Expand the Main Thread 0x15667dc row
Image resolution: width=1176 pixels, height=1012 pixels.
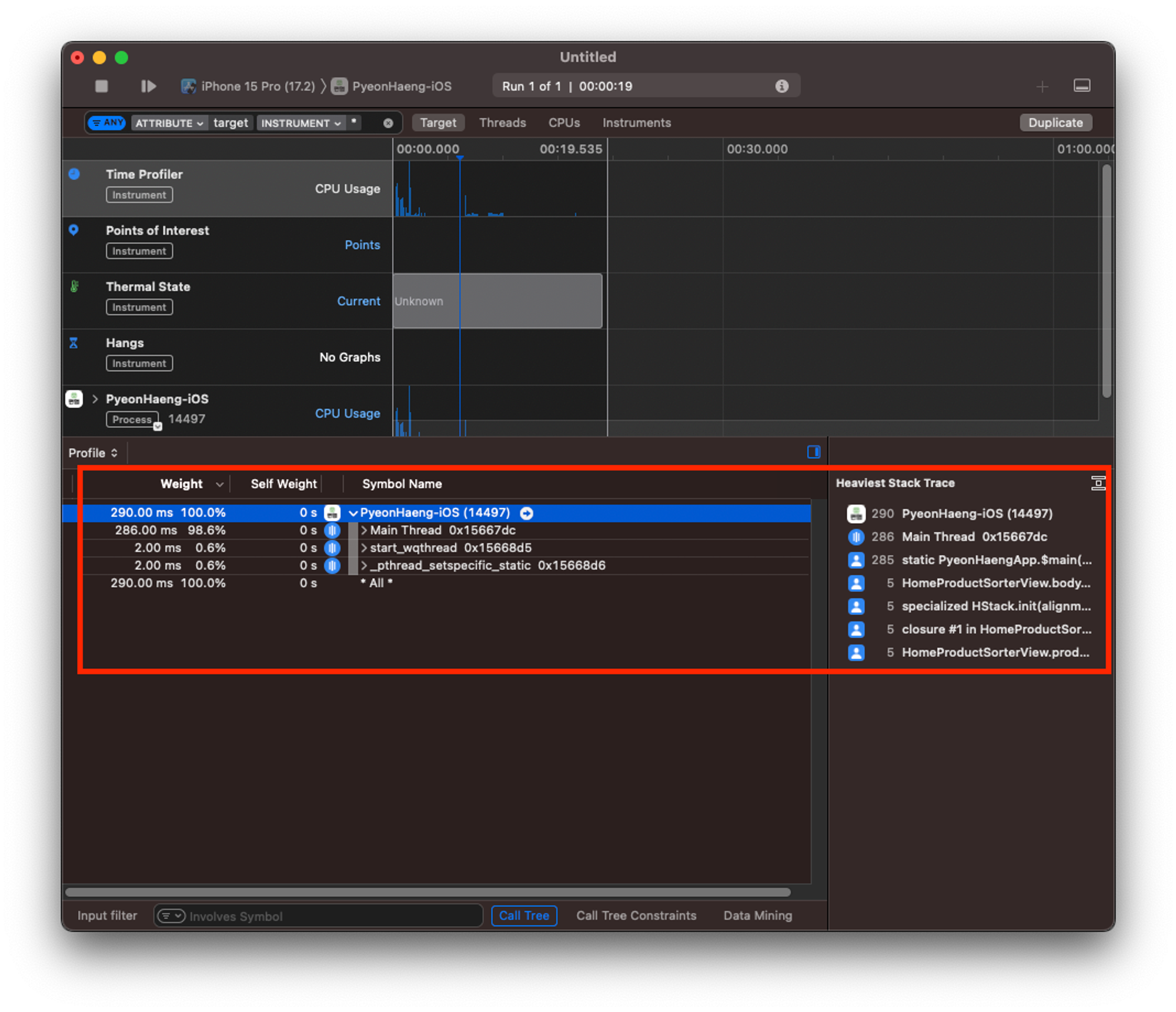point(364,530)
